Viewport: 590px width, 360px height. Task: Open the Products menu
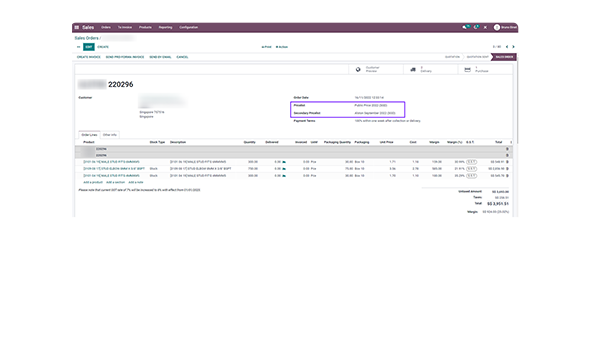pos(145,27)
